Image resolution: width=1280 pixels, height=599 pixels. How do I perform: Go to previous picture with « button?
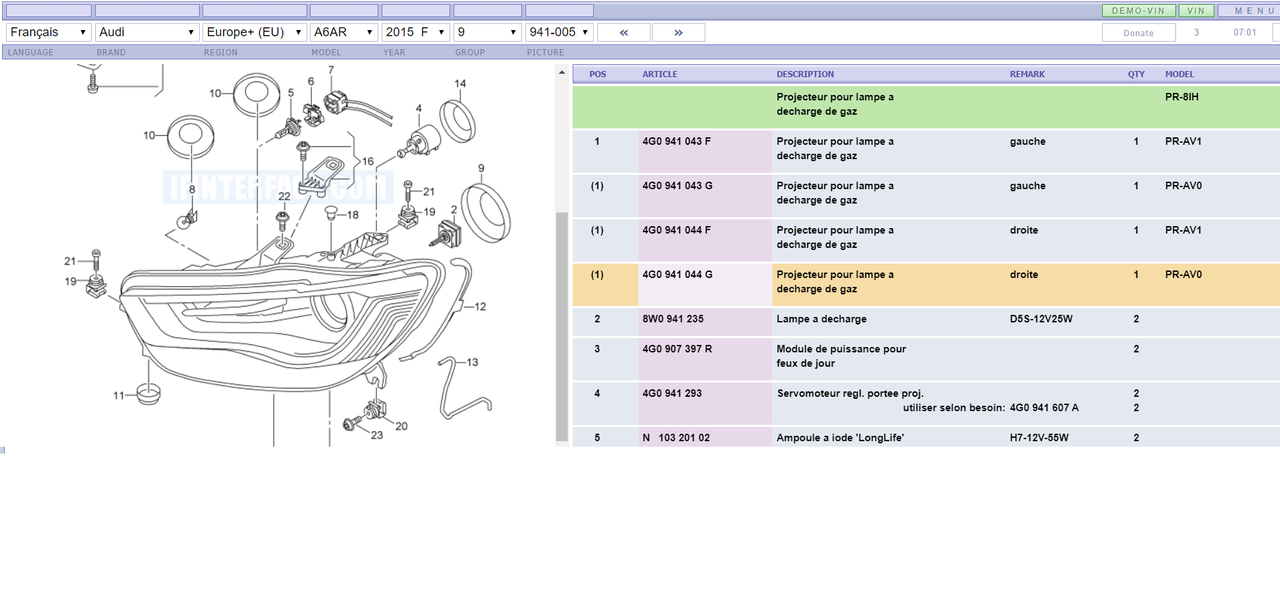(x=623, y=32)
